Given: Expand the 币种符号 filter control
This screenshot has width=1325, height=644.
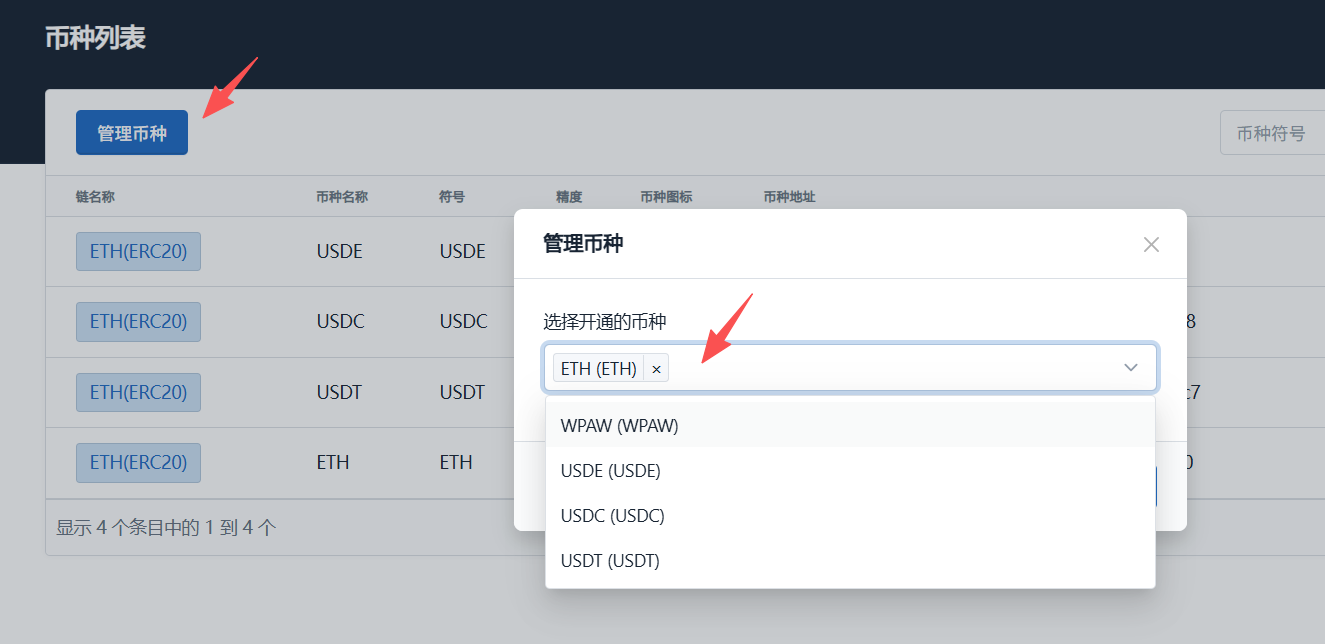Looking at the screenshot, I should click(1271, 131).
